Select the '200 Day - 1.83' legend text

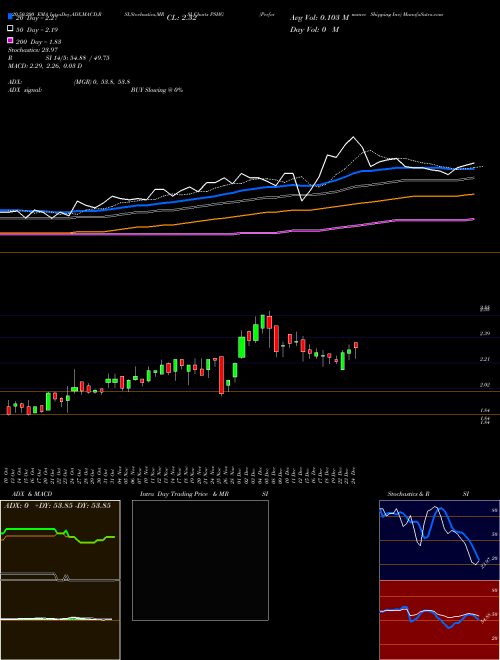tap(39, 42)
